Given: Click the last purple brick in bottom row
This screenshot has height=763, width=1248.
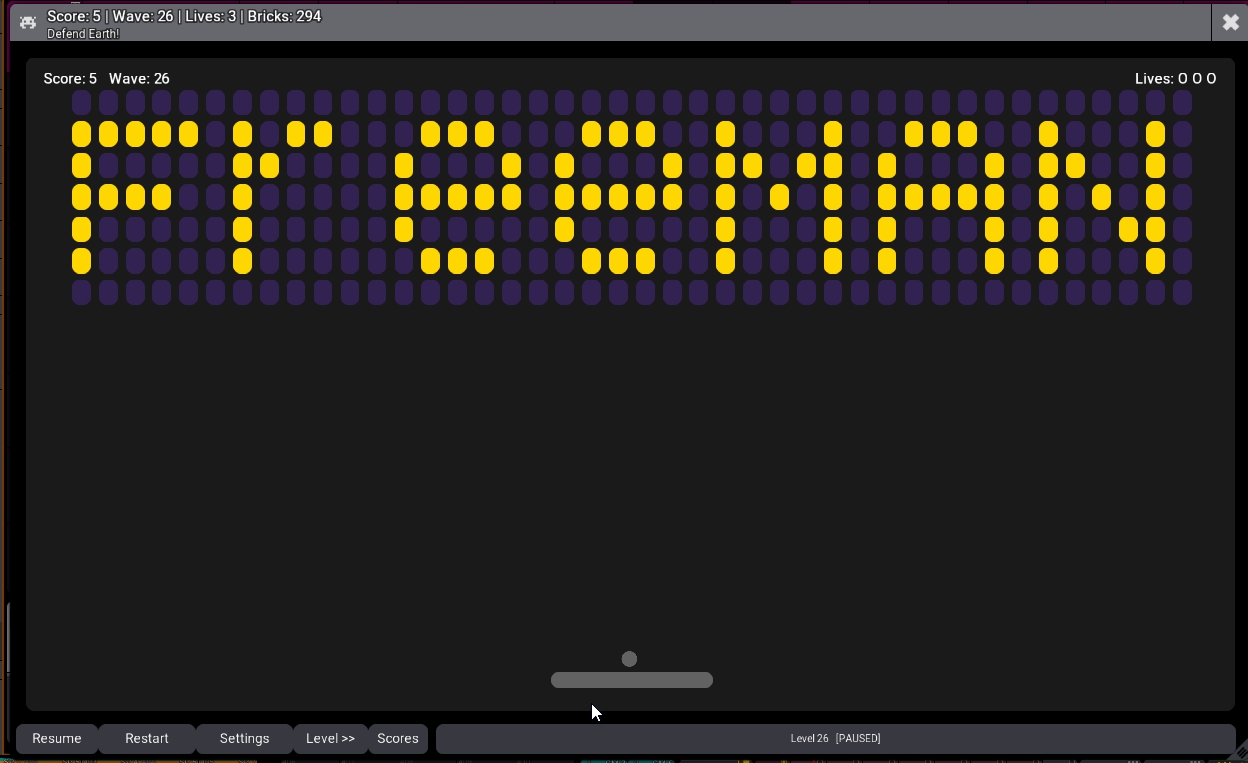Looking at the screenshot, I should pyautogui.click(x=1182, y=293).
